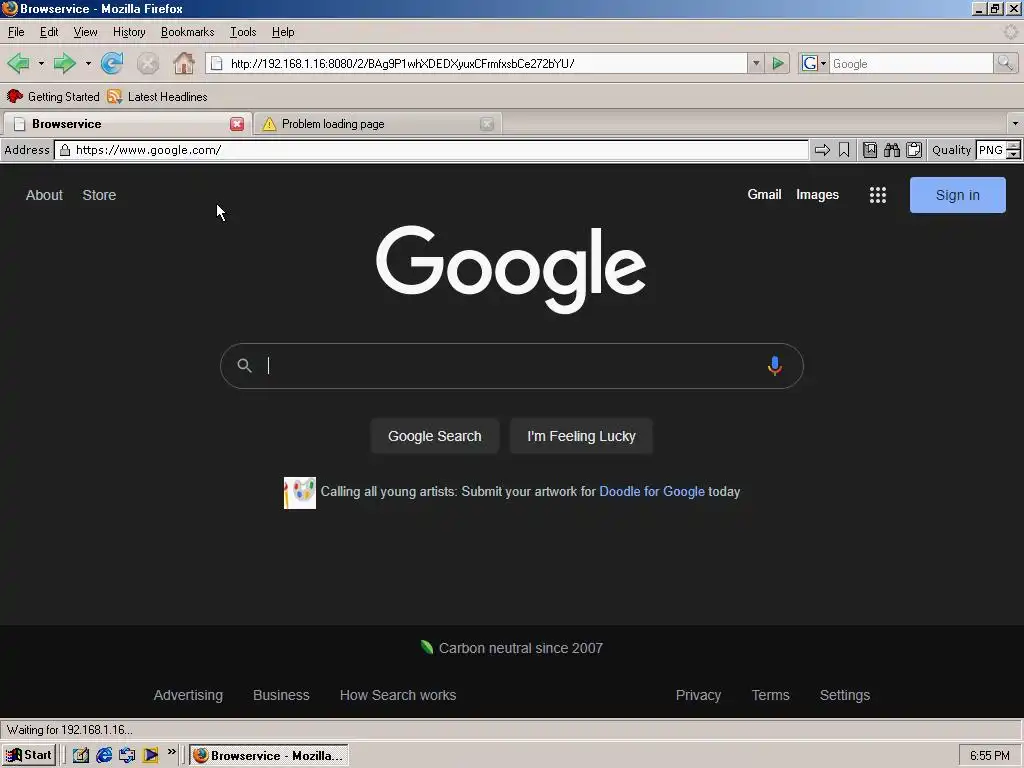Click the Browservice bookmarks book icon

point(870,150)
